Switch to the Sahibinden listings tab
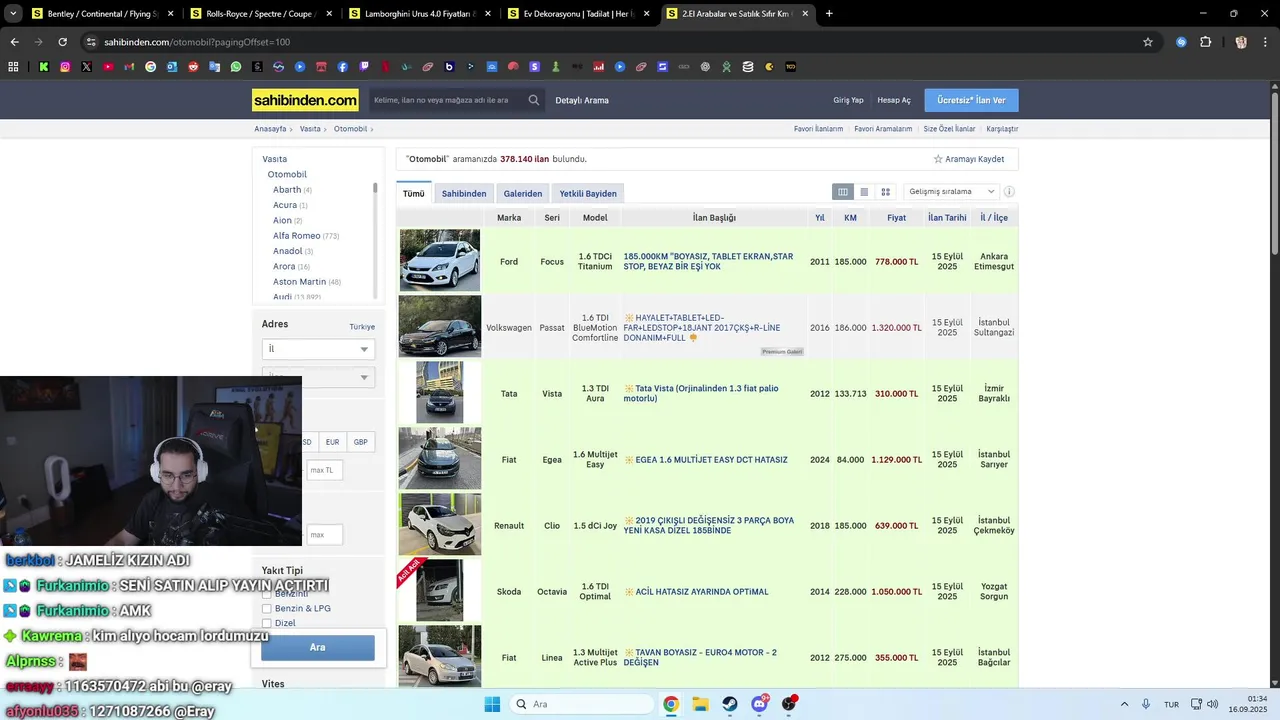This screenshot has width=1280, height=720. coord(464,194)
